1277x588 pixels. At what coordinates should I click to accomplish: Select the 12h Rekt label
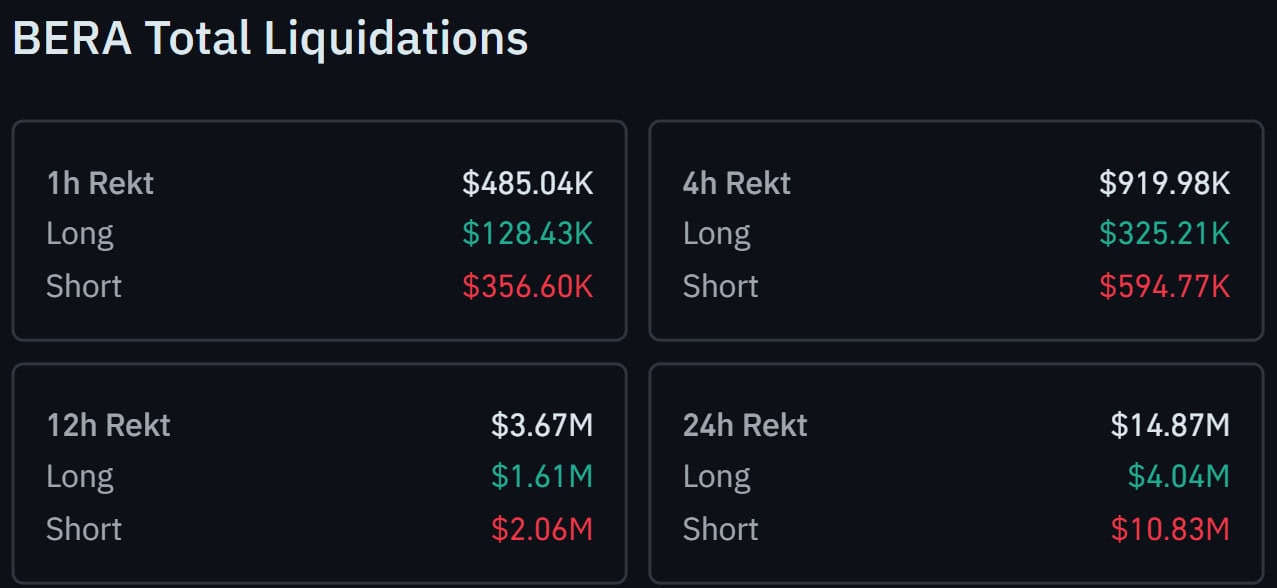pyautogui.click(x=108, y=425)
